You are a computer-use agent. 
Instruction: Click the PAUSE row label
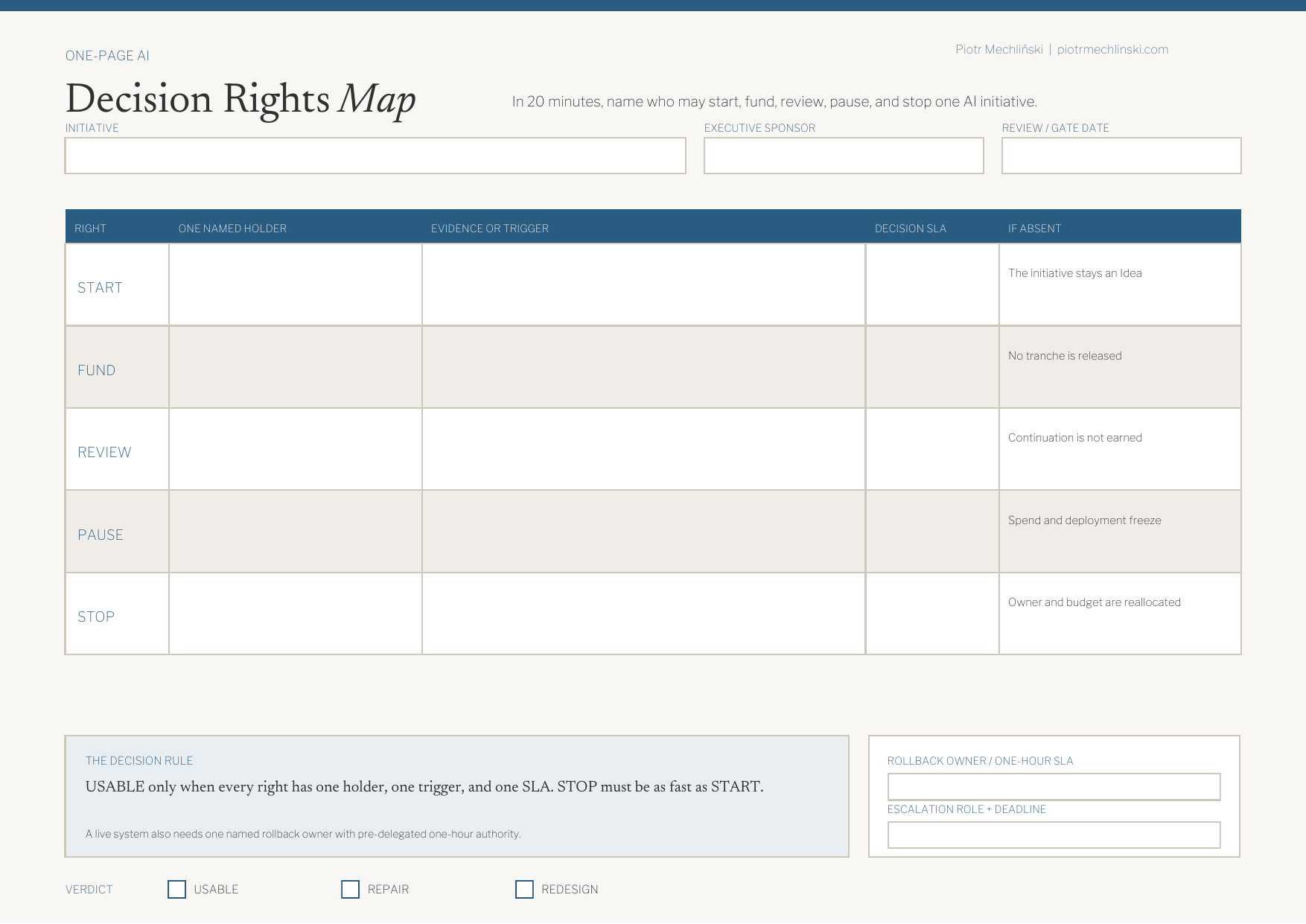pos(101,535)
